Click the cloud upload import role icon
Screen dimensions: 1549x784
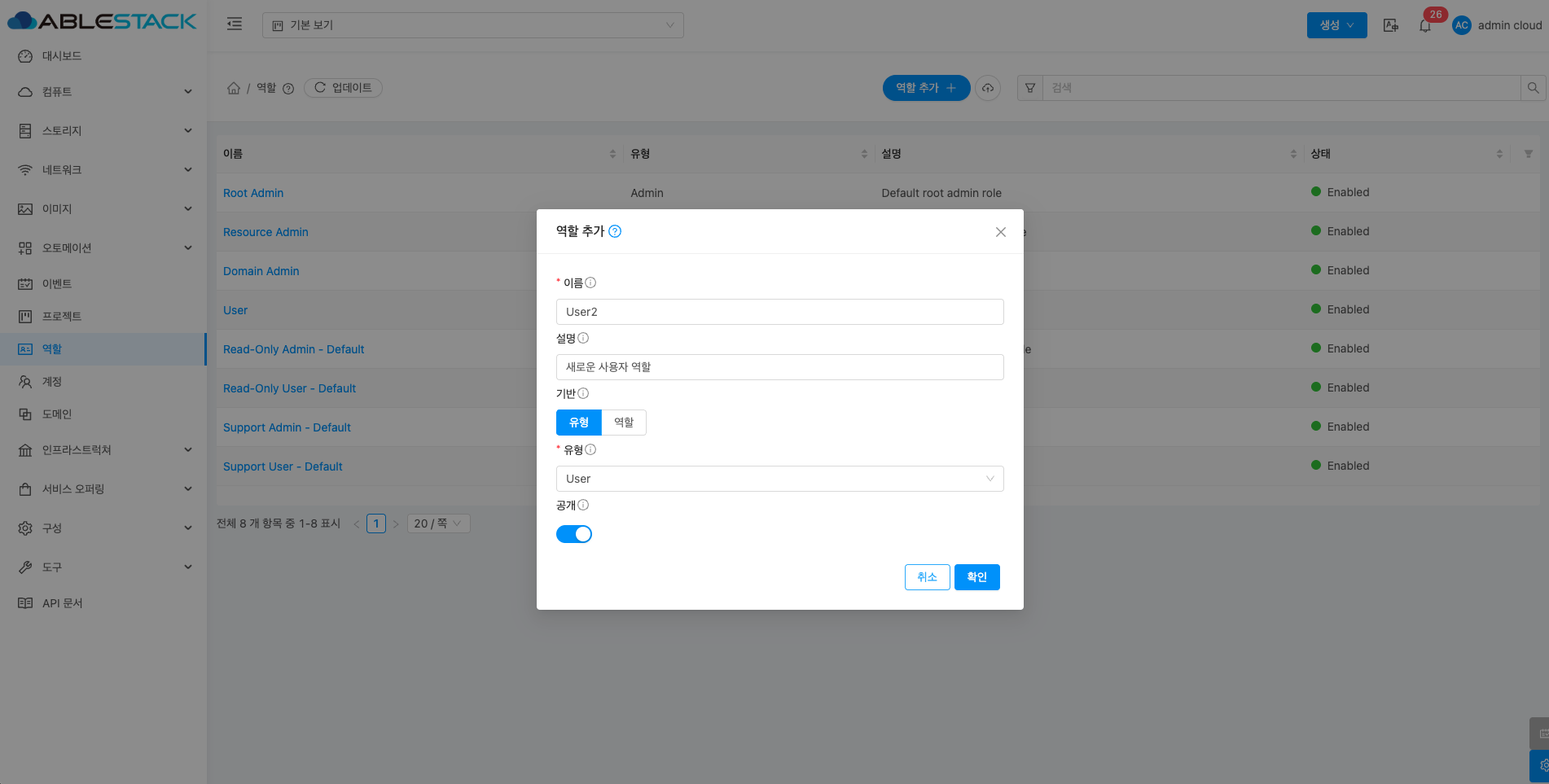pyautogui.click(x=988, y=88)
